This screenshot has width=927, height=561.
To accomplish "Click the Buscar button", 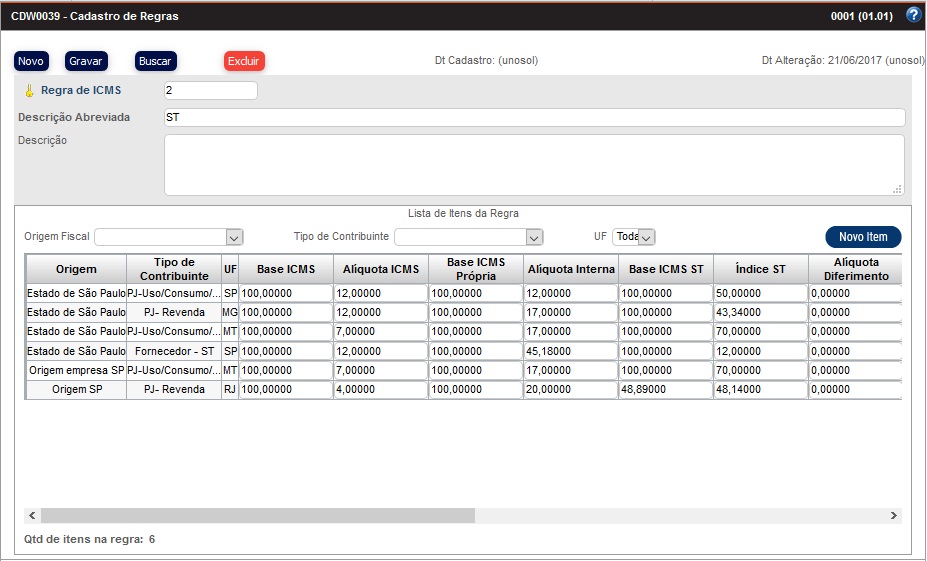I will point(155,61).
